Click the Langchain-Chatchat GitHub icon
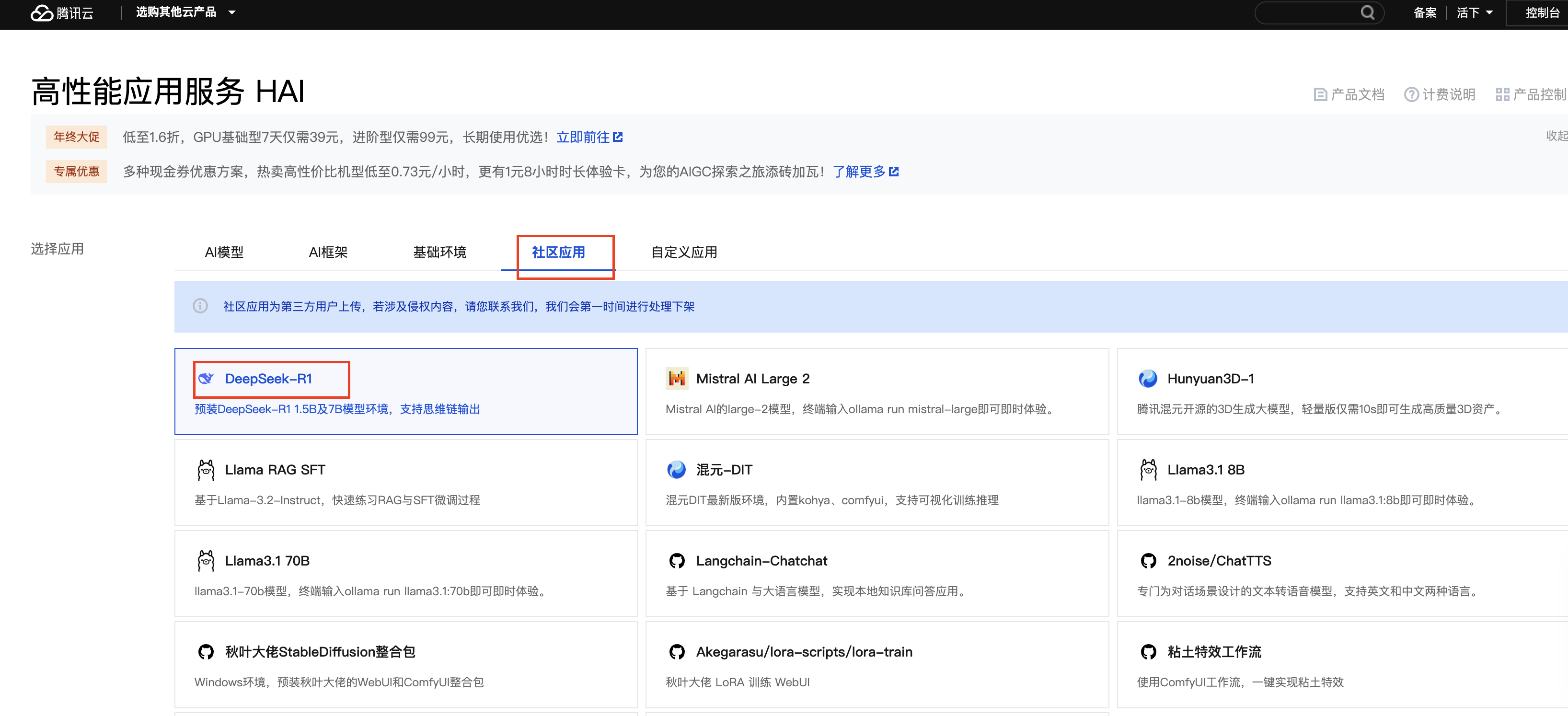Image resolution: width=1568 pixels, height=716 pixels. tap(676, 561)
